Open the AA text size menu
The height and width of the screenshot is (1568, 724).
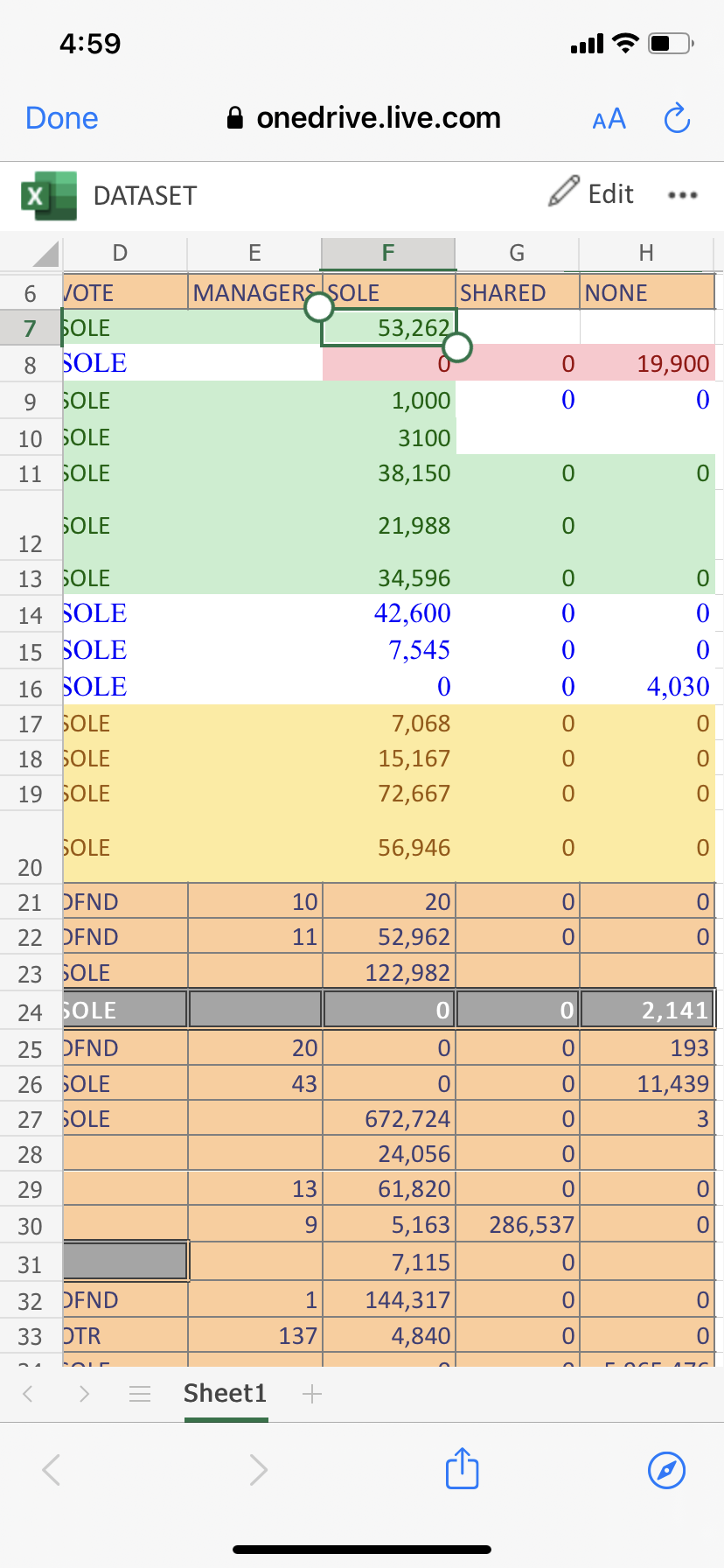click(x=609, y=119)
